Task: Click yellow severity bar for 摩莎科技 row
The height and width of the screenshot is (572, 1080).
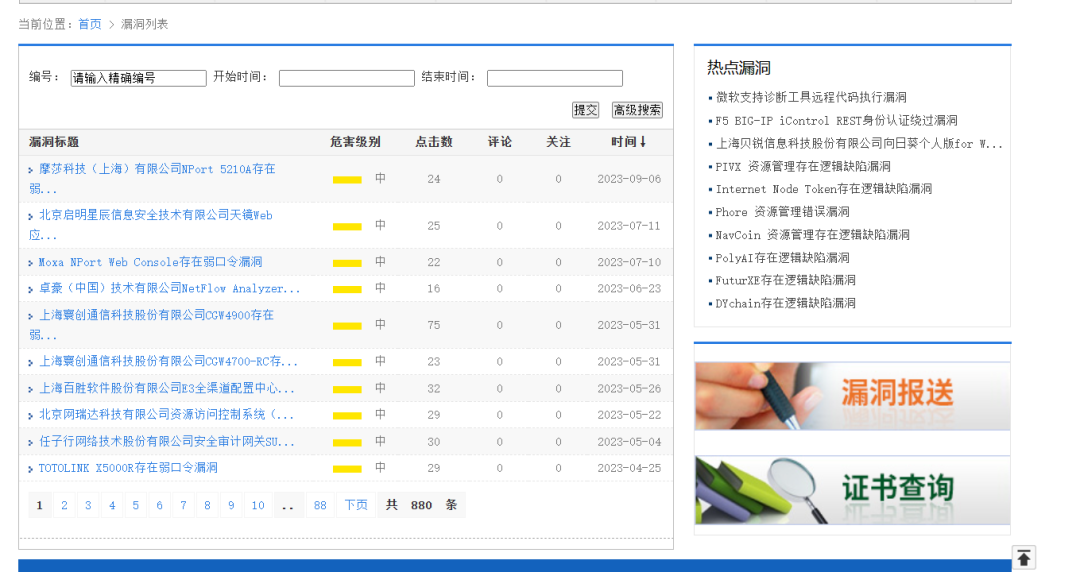Action: point(347,180)
